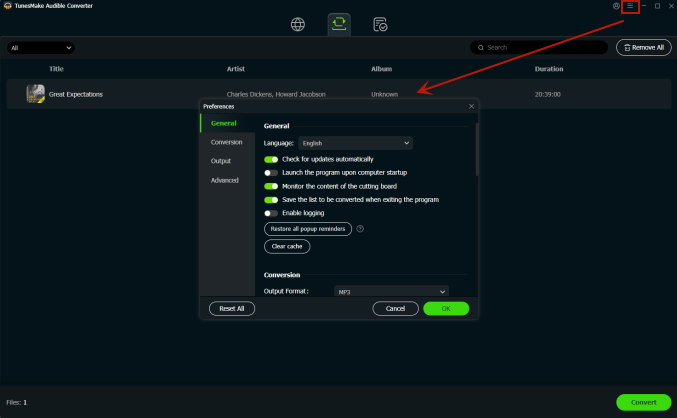Toggle Save the list when exiting the program
Screen dimensions: 677x418
tap(271, 200)
